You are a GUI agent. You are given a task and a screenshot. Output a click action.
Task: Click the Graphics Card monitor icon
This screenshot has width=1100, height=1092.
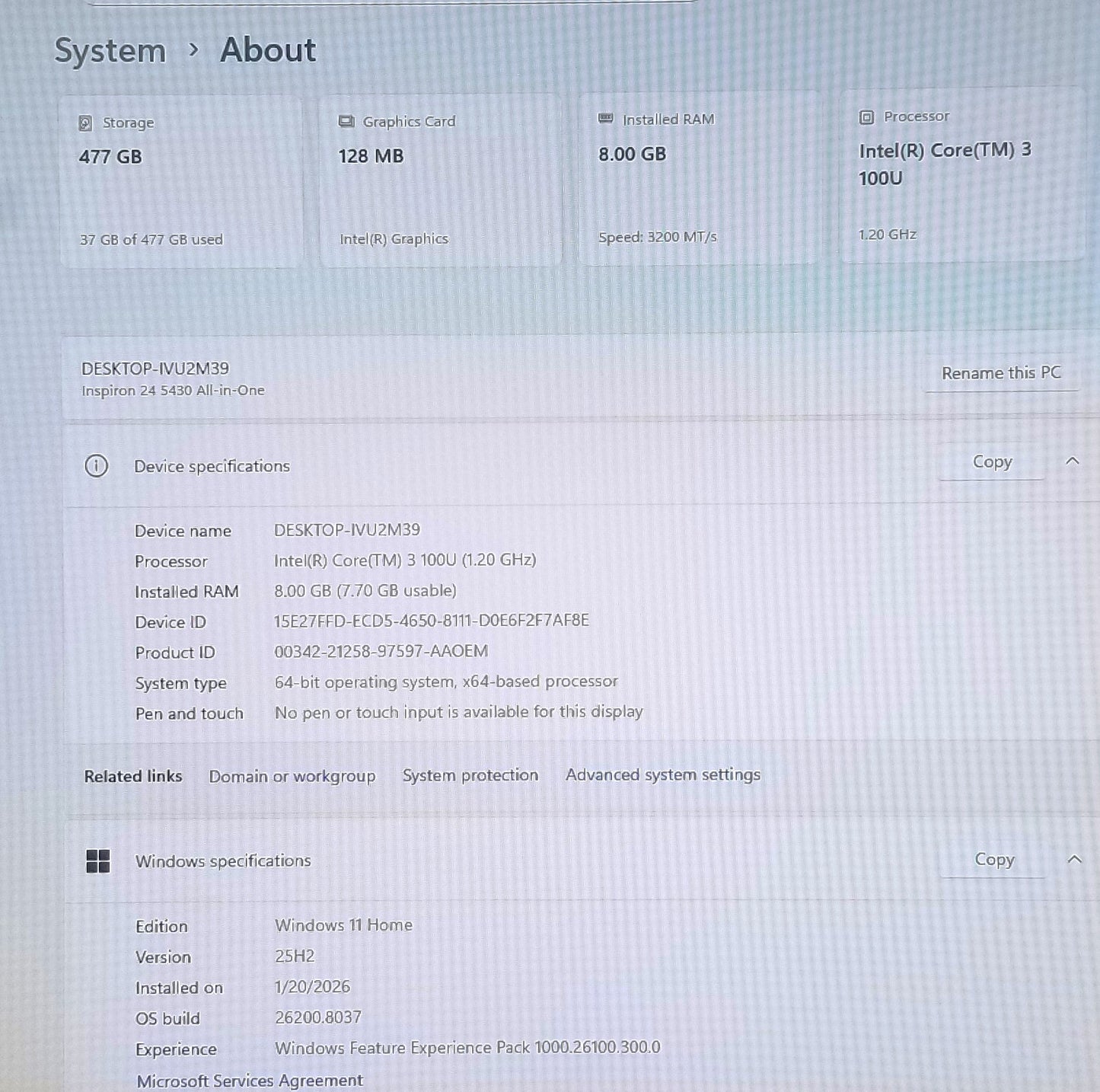[x=346, y=122]
